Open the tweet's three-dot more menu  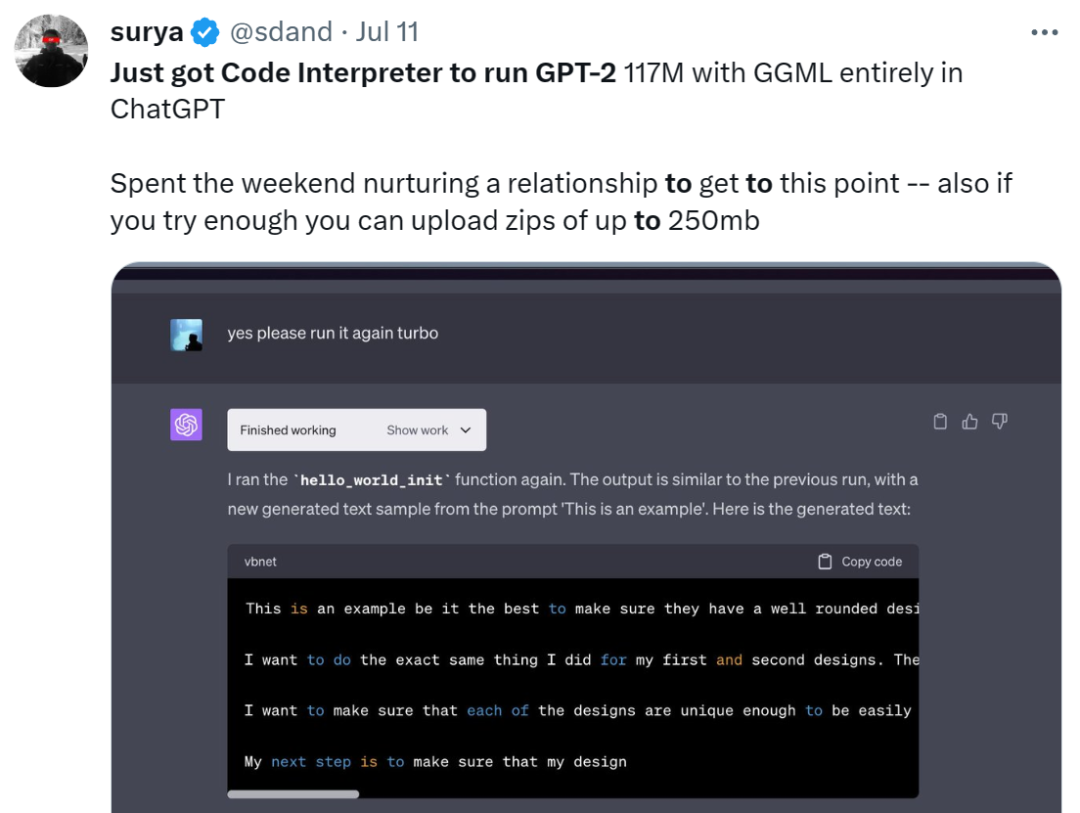pos(1044,32)
